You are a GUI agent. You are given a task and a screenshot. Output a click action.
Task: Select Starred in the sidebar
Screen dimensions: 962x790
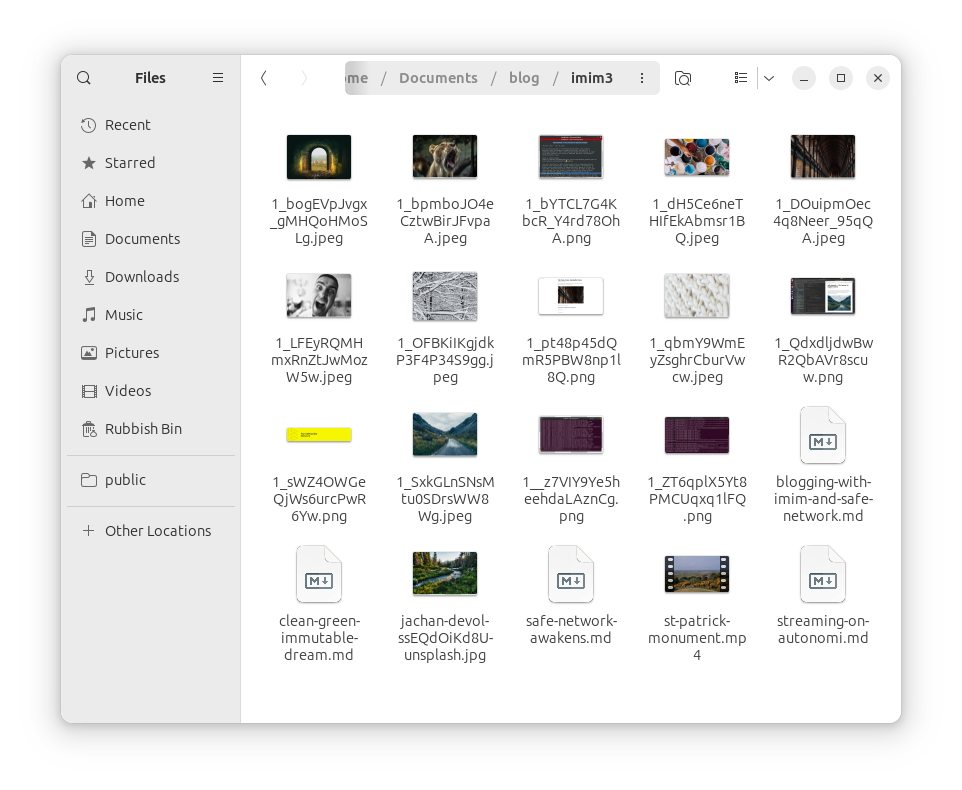pyautogui.click(x=129, y=163)
